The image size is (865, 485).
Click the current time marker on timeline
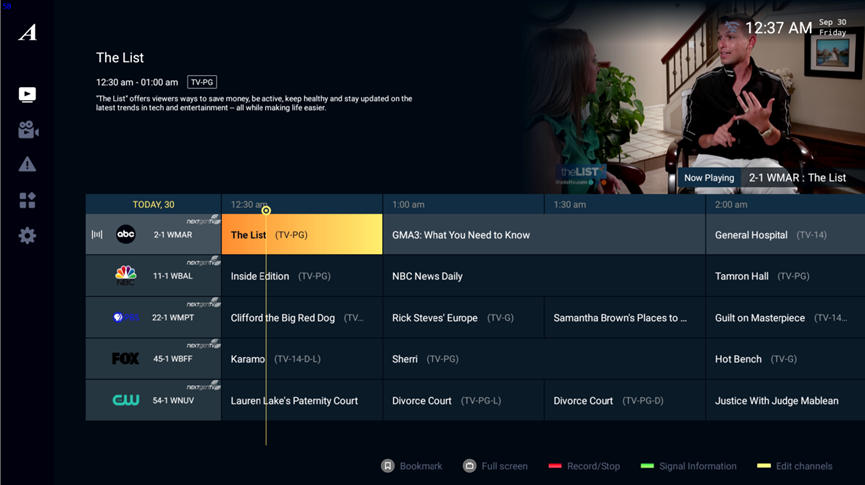(x=266, y=210)
